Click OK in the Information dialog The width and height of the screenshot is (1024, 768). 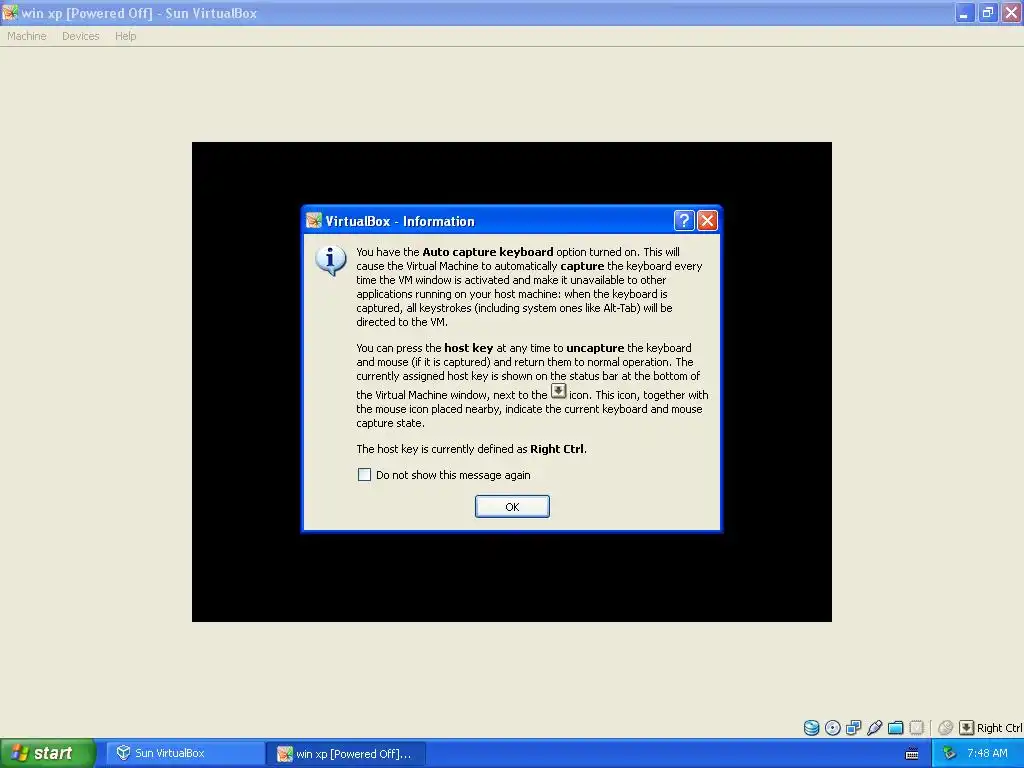pyautogui.click(x=512, y=507)
